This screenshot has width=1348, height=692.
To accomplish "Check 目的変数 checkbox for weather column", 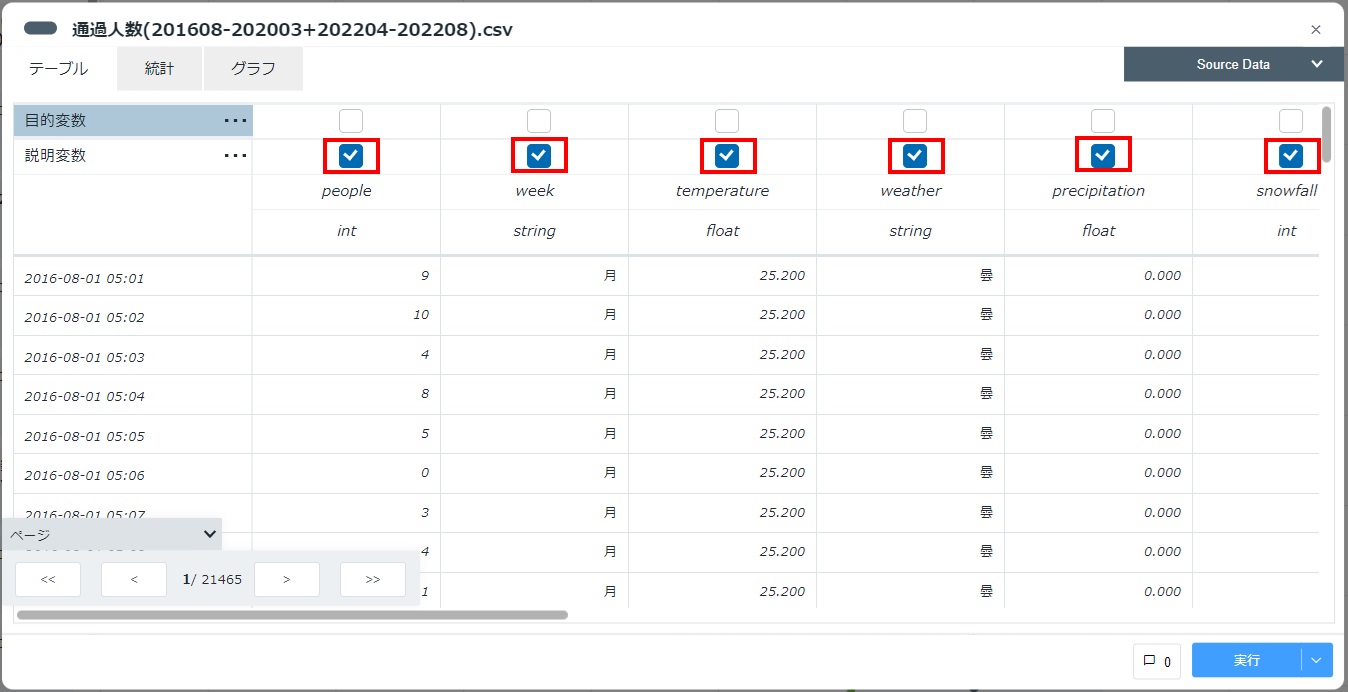I will [915, 121].
